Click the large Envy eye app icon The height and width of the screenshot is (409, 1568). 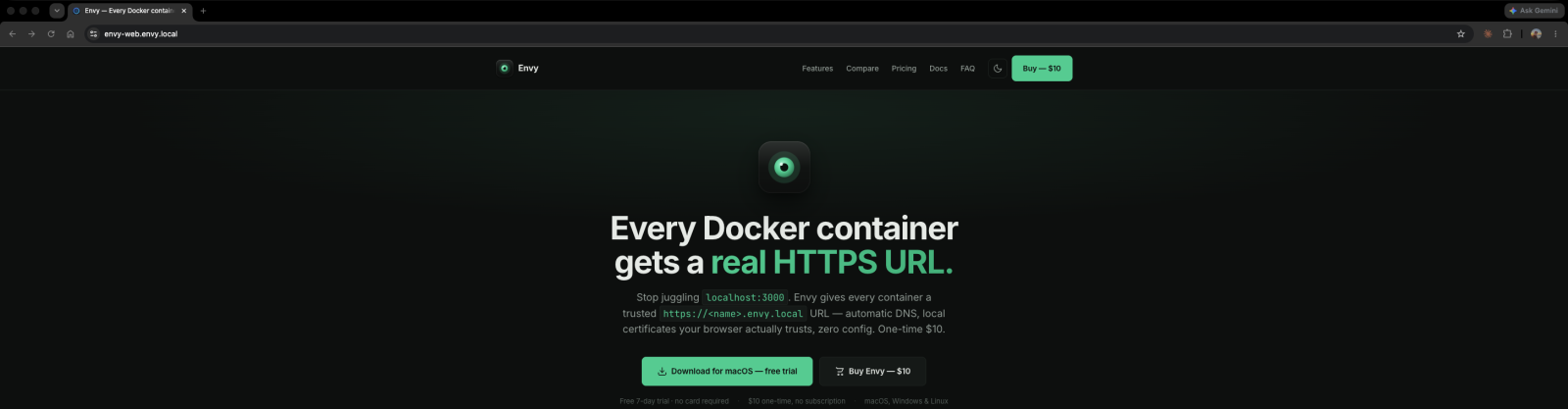point(784,167)
